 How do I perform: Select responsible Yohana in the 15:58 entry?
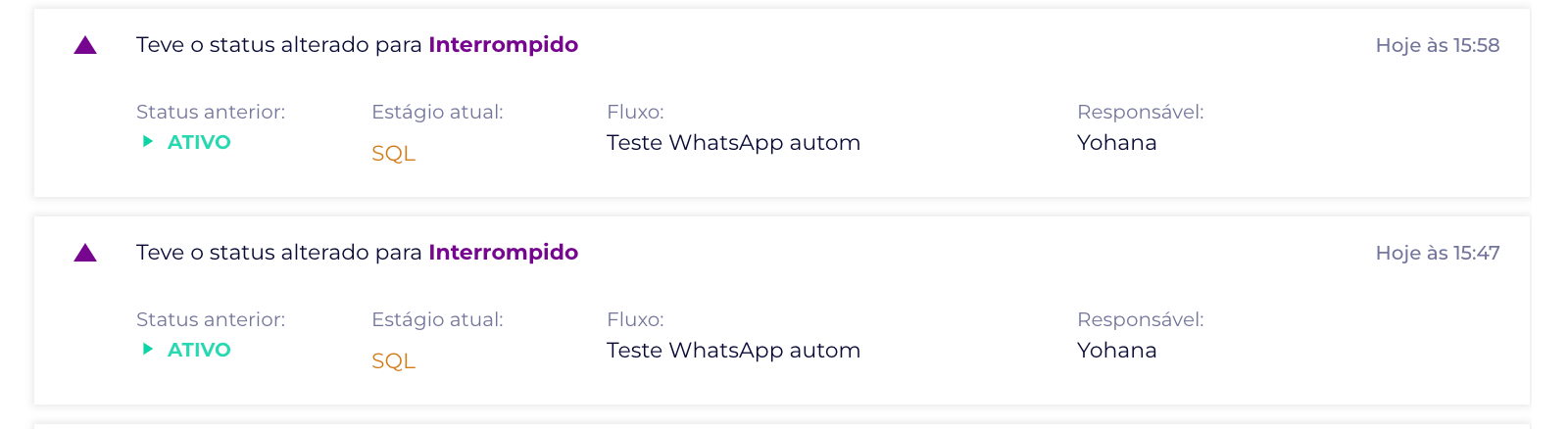(x=1116, y=143)
